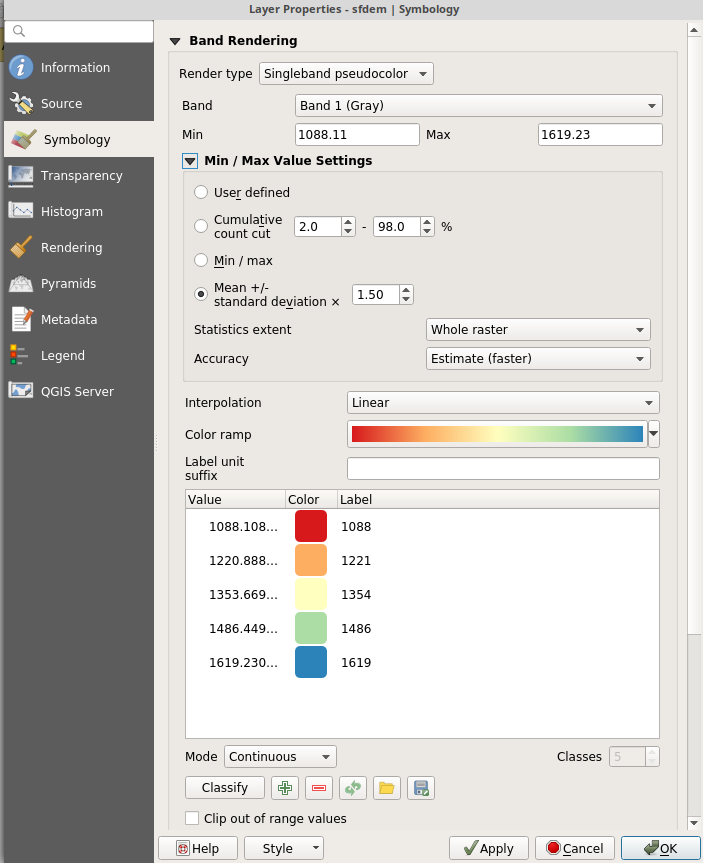Open the Render type dropdown
This screenshot has width=703, height=863.
[x=346, y=74]
